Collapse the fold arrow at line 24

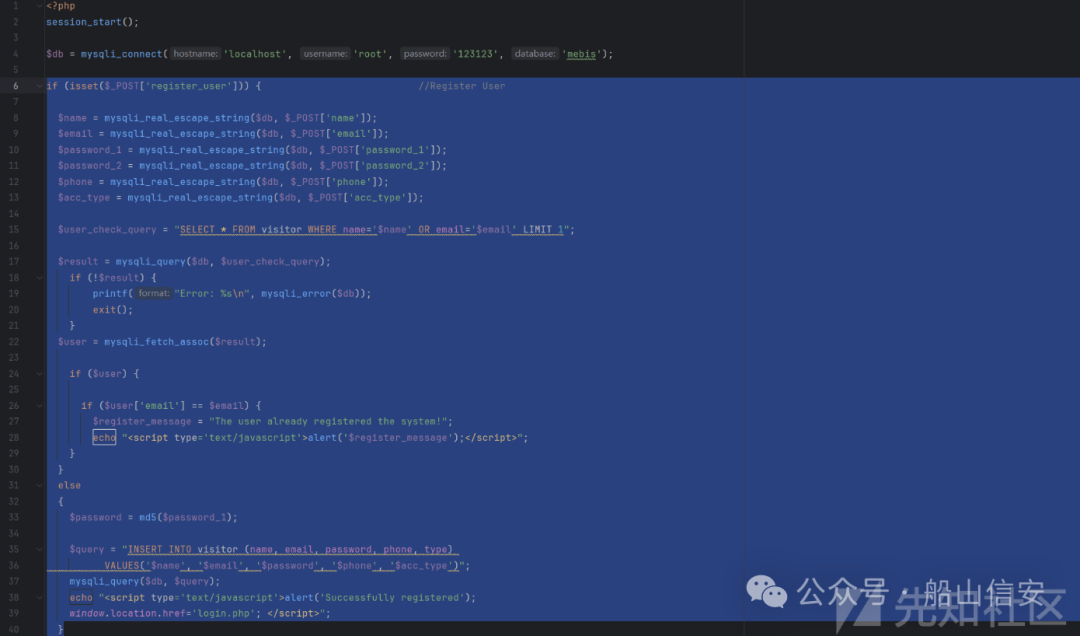(39, 373)
